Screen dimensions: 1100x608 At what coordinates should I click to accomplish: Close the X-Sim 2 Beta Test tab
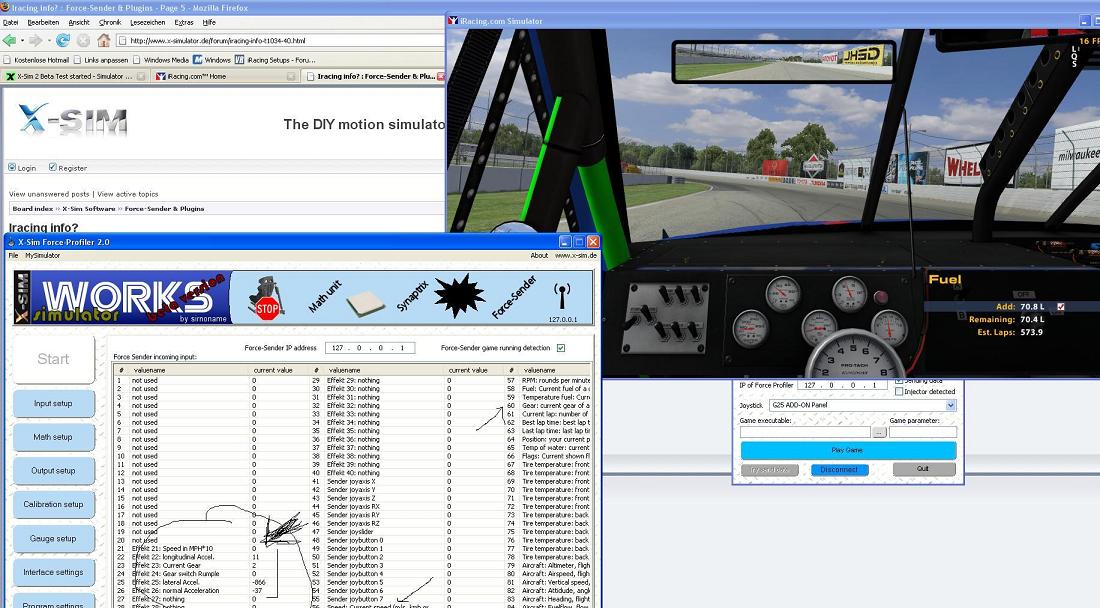[141, 76]
